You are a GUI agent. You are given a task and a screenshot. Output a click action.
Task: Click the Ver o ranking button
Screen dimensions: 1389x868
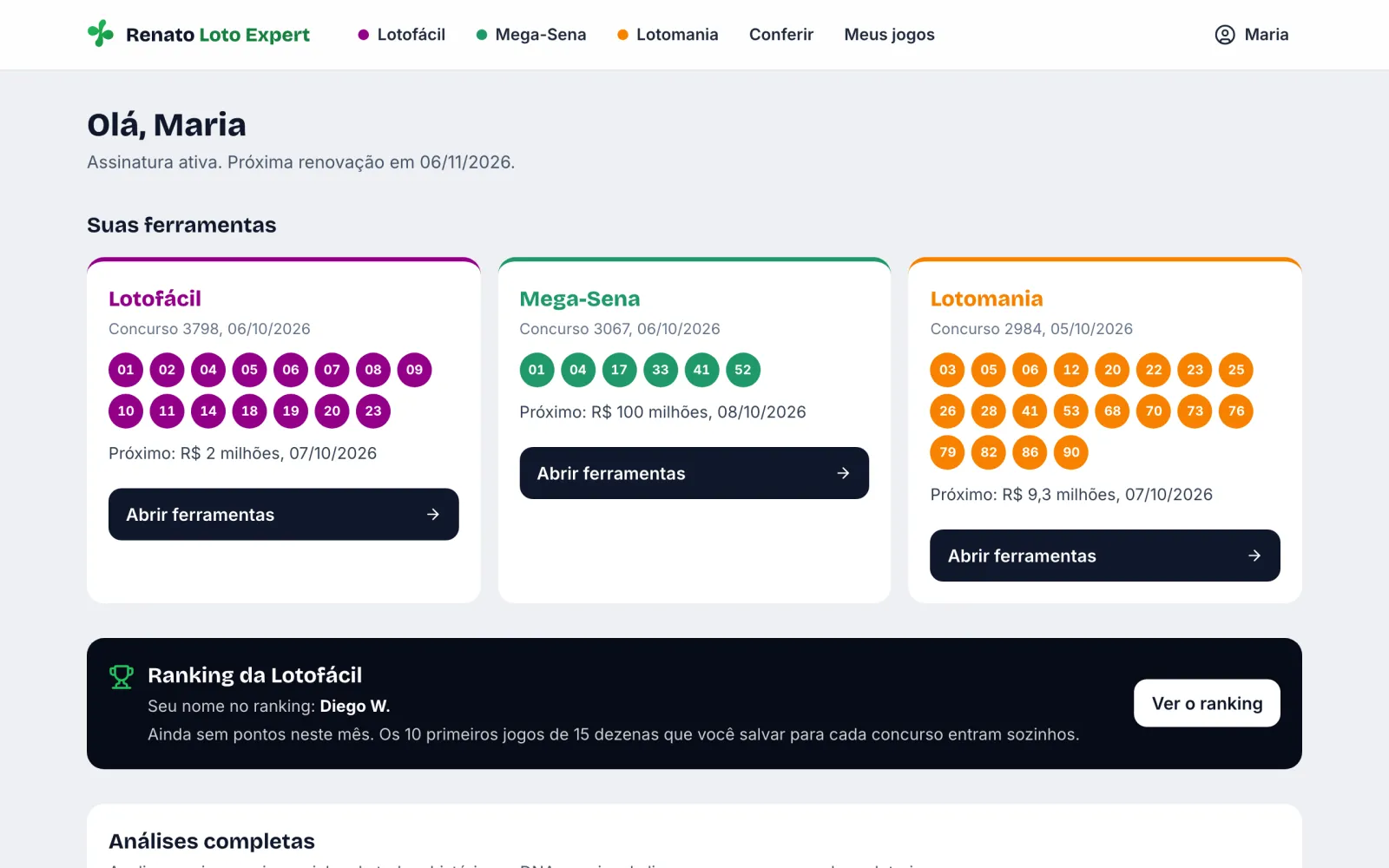pyautogui.click(x=1207, y=703)
